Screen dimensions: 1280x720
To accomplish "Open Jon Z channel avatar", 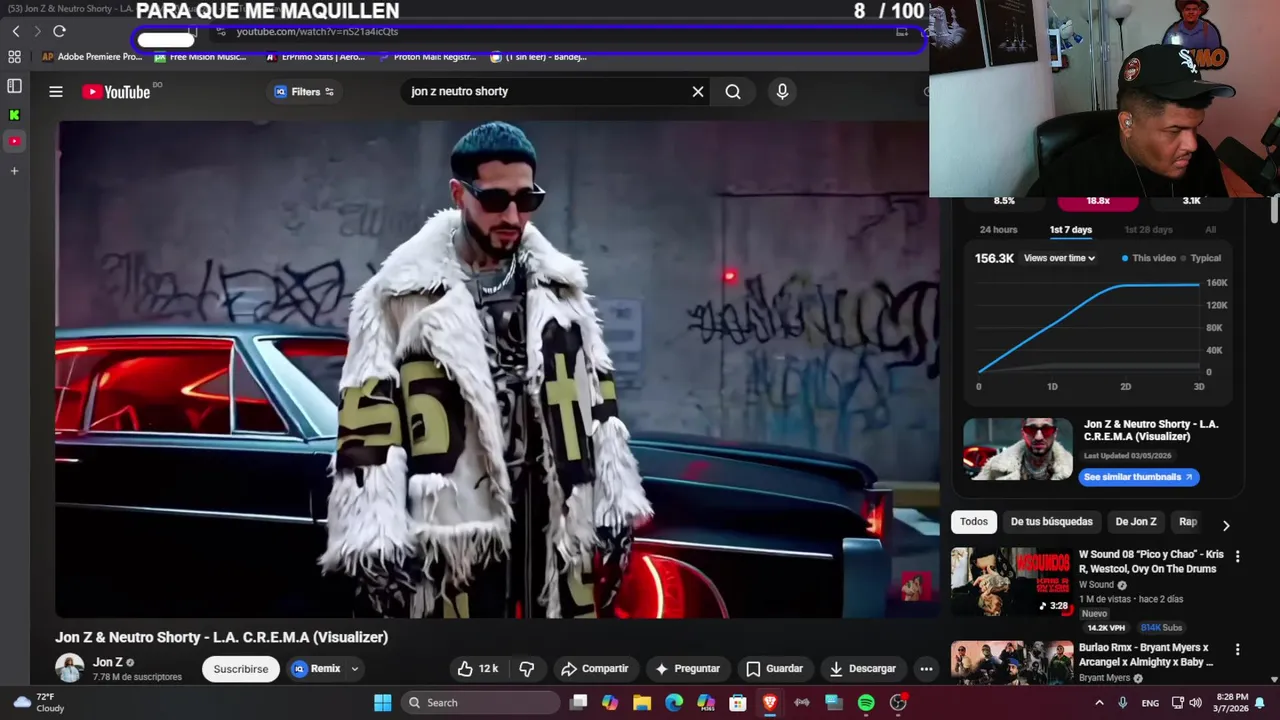I will point(70,669).
